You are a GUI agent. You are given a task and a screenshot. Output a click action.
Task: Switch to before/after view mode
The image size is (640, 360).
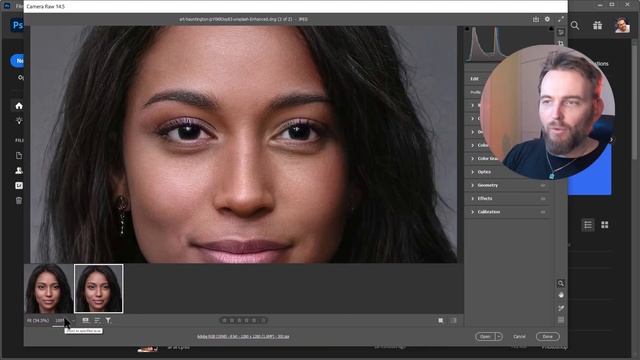tap(453, 321)
